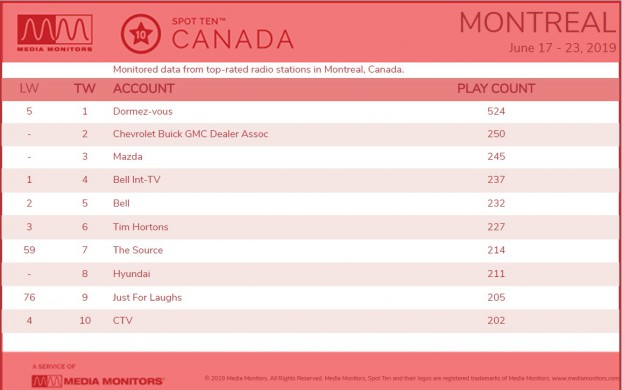Select the Mazda account entry
The image size is (622, 390).
[x=128, y=157]
